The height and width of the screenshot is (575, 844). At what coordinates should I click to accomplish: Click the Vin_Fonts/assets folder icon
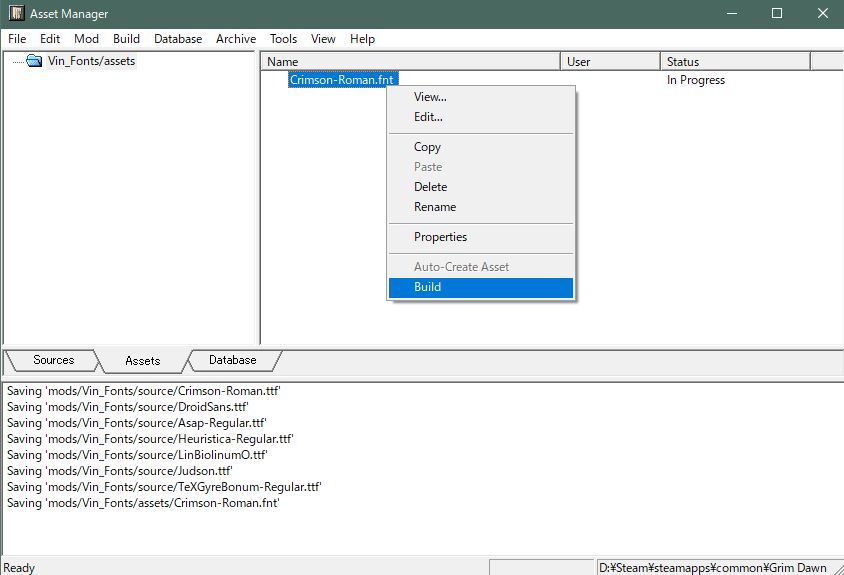pos(34,61)
